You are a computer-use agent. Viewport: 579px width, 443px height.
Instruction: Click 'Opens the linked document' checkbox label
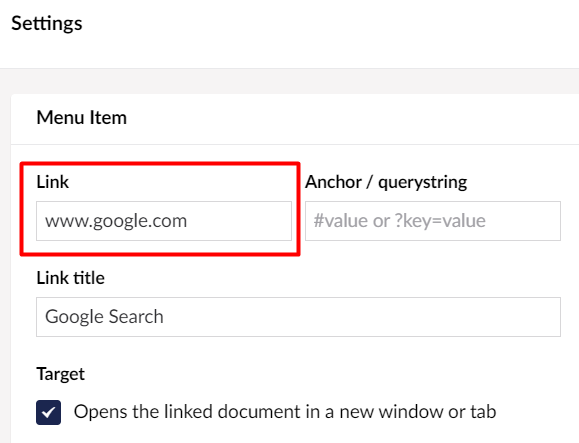pyautogui.click(x=285, y=412)
